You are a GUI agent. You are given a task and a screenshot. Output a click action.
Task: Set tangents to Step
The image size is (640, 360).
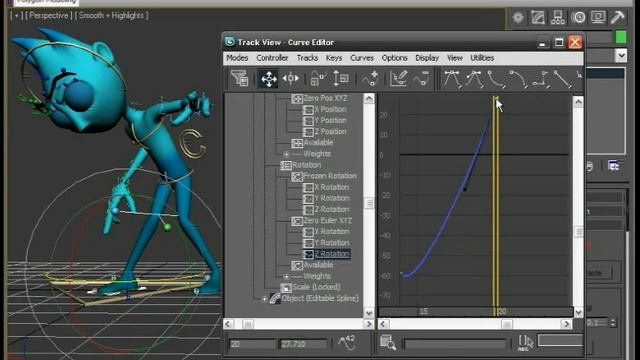click(540, 79)
